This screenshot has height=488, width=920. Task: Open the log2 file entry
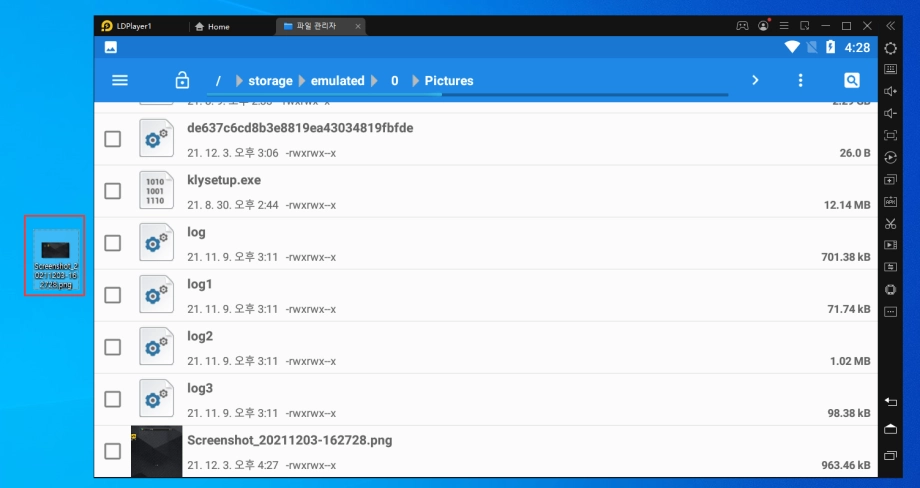tap(486, 348)
